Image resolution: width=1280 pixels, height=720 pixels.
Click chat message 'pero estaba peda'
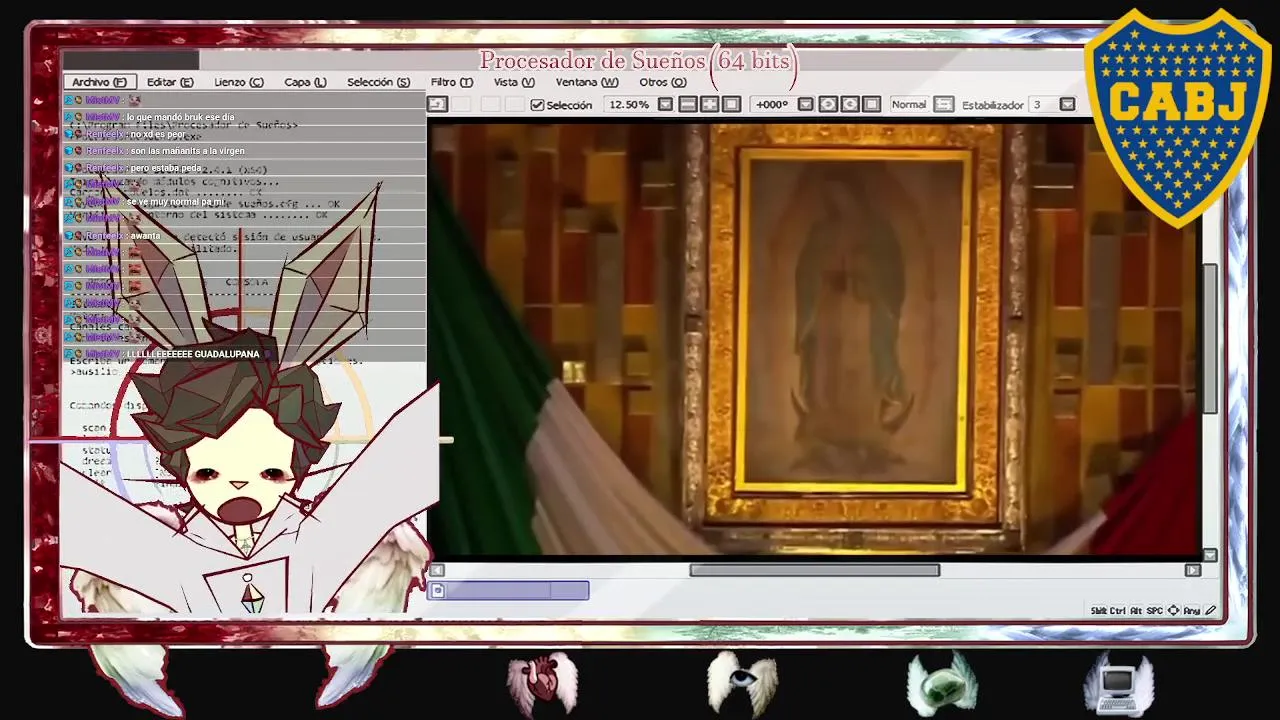coord(165,168)
